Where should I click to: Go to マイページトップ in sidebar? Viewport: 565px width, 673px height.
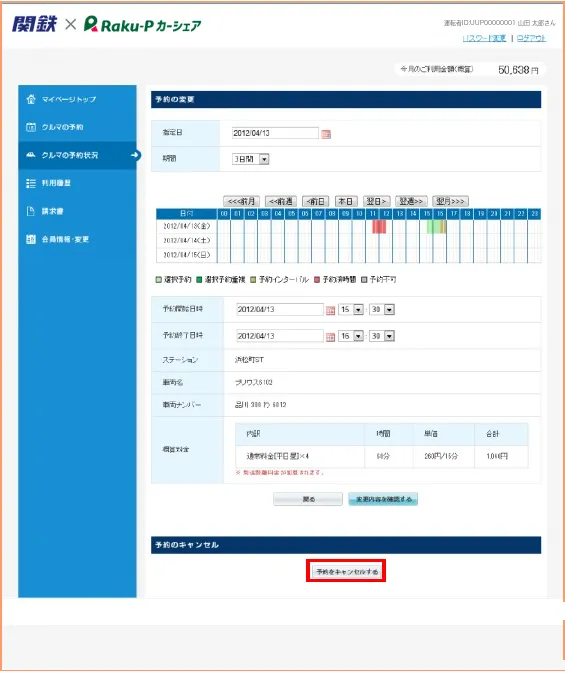tap(77, 99)
